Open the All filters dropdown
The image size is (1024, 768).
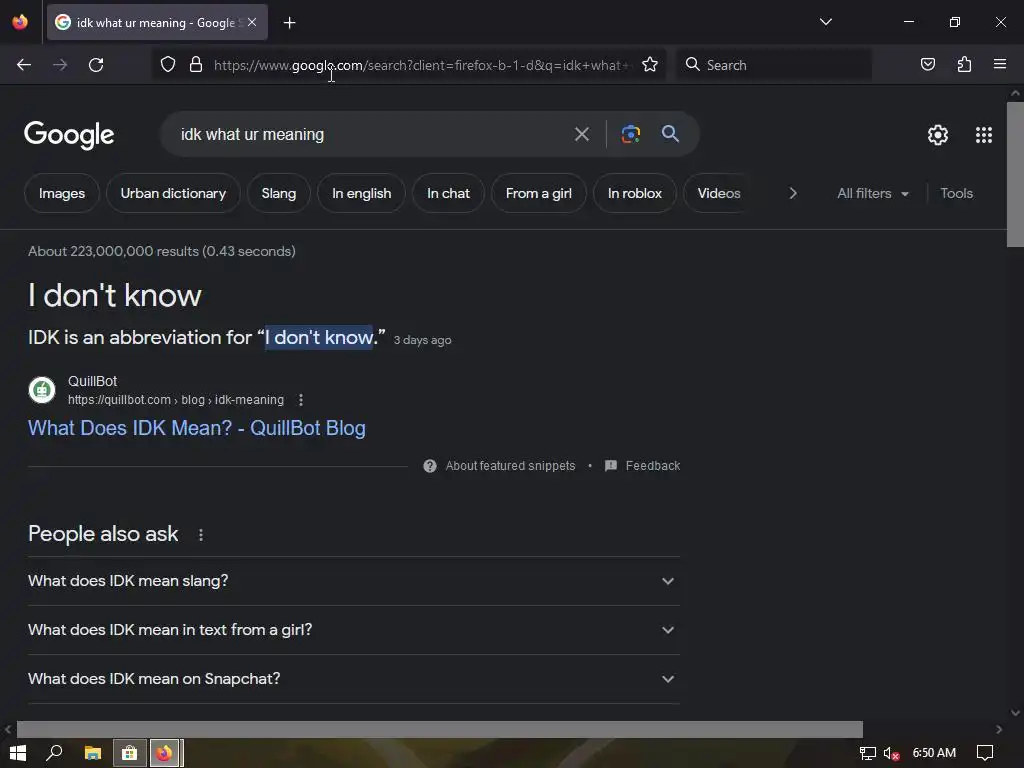pos(872,193)
